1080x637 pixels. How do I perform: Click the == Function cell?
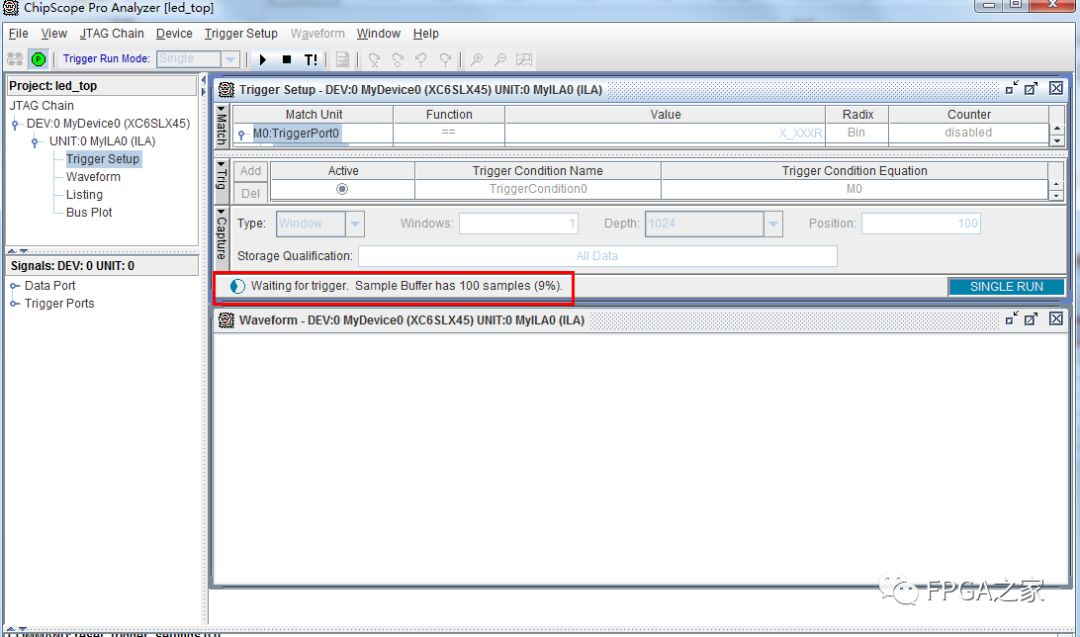448,133
